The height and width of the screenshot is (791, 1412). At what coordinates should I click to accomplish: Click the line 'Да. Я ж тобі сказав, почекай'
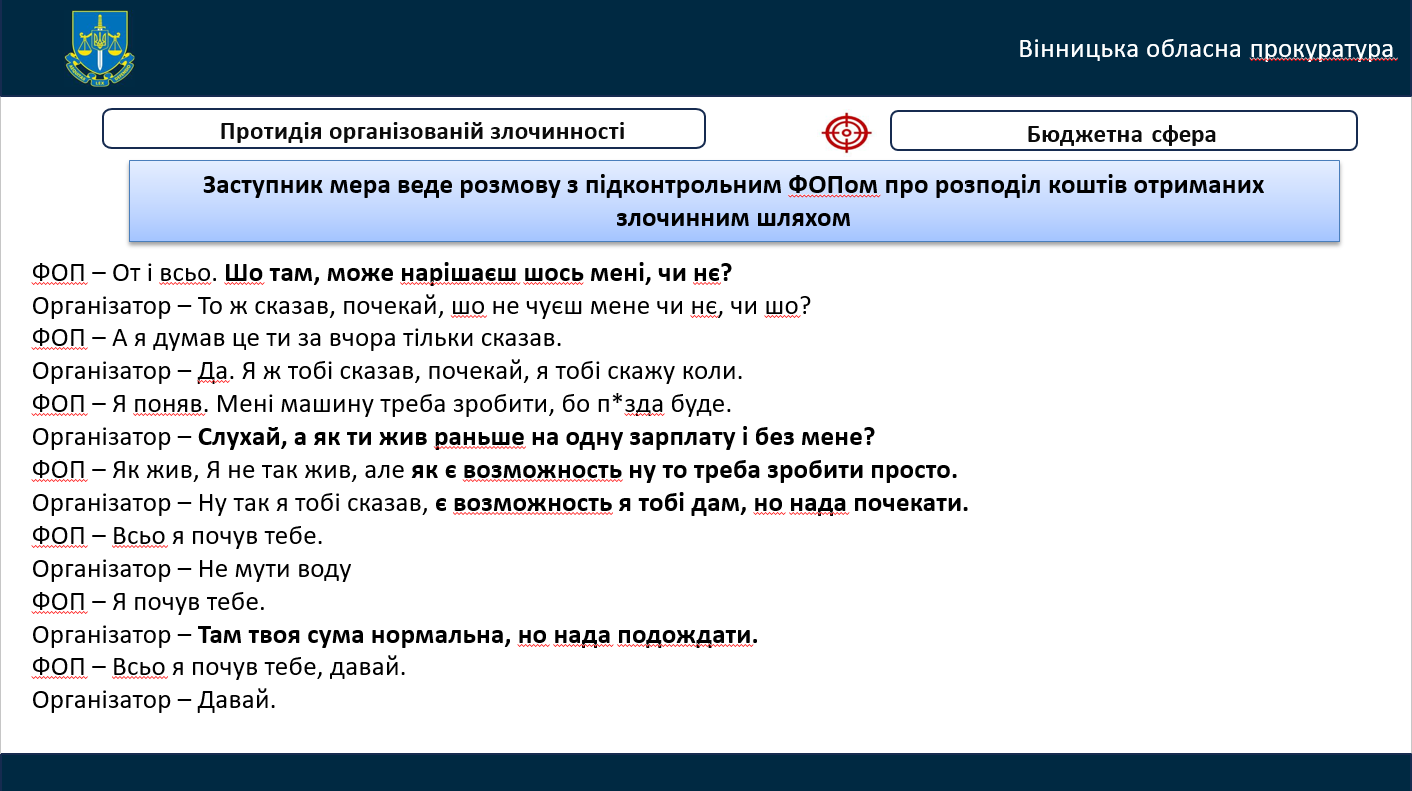387,372
